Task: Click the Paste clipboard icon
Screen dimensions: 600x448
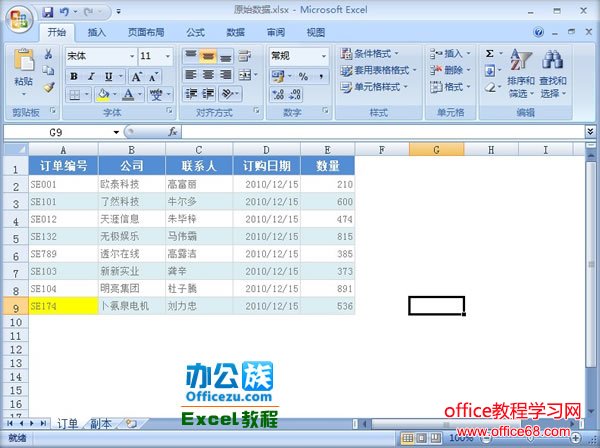Action: click(23, 60)
